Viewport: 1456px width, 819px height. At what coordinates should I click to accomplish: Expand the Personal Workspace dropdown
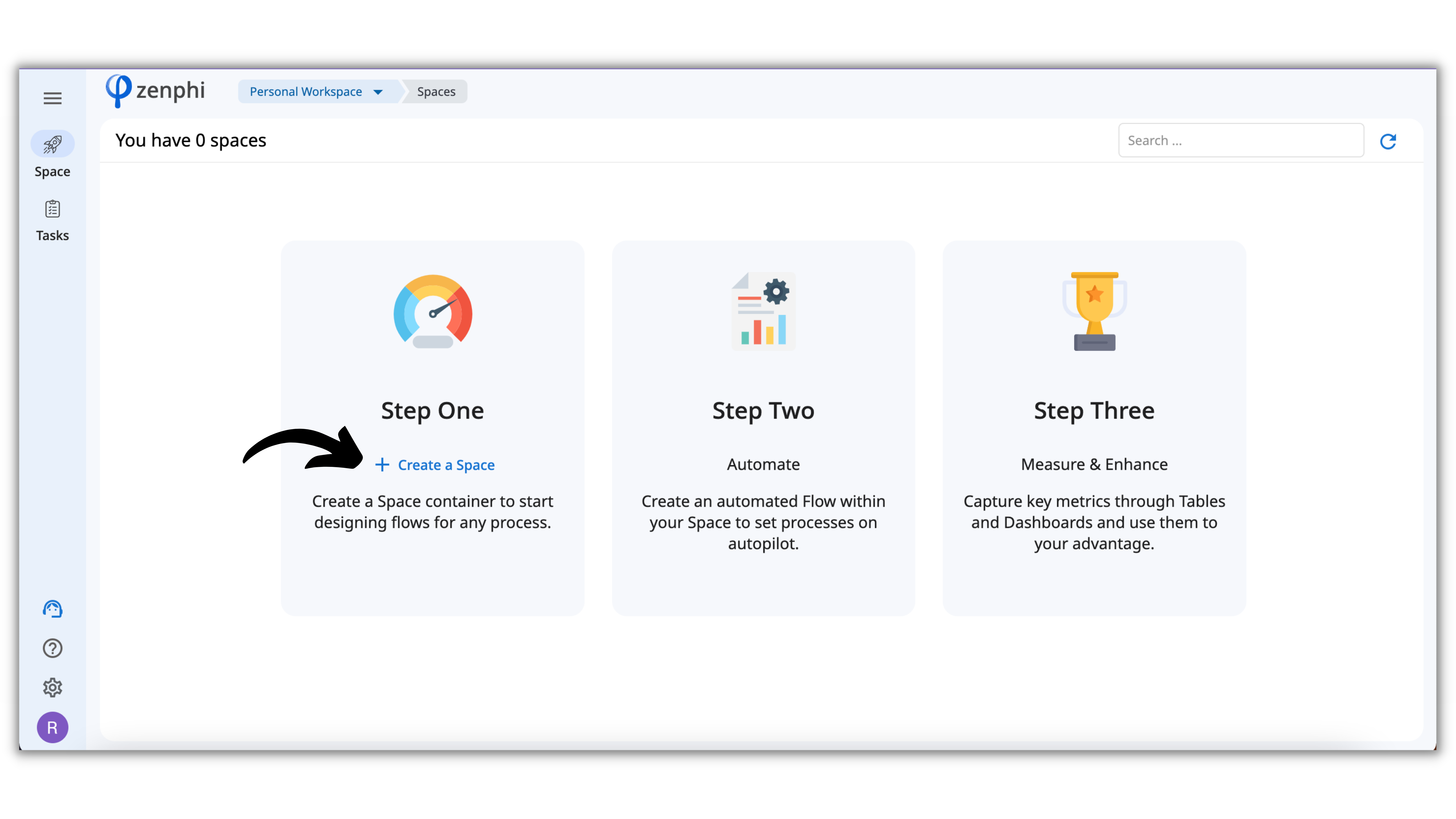click(x=306, y=91)
